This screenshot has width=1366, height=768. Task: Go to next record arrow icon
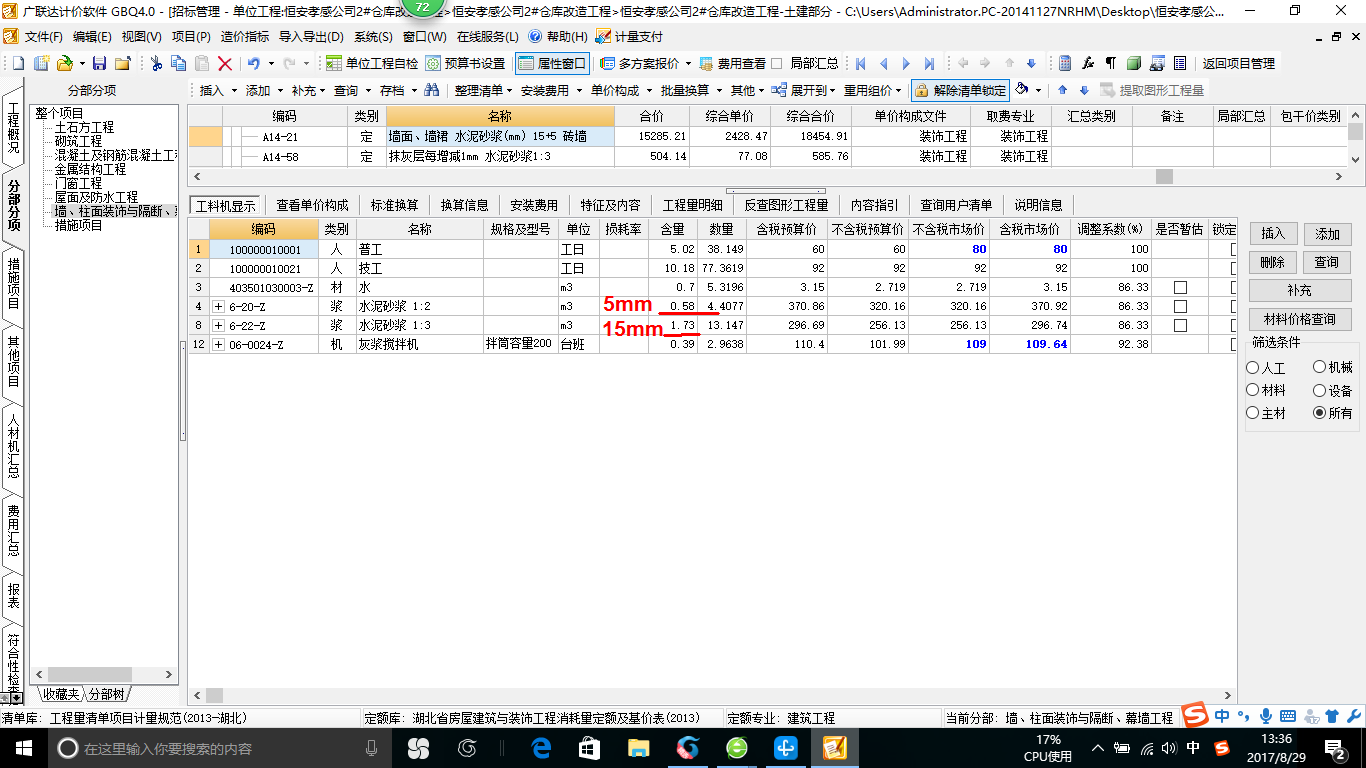[x=907, y=63]
